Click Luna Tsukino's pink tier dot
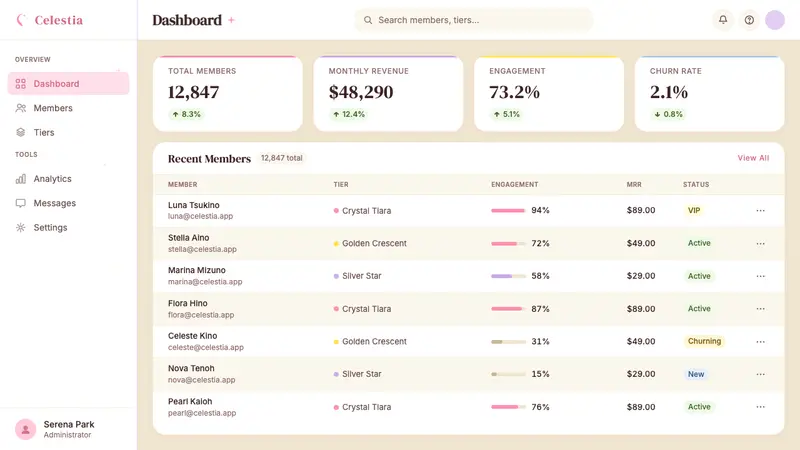800x450 pixels. 336,210
